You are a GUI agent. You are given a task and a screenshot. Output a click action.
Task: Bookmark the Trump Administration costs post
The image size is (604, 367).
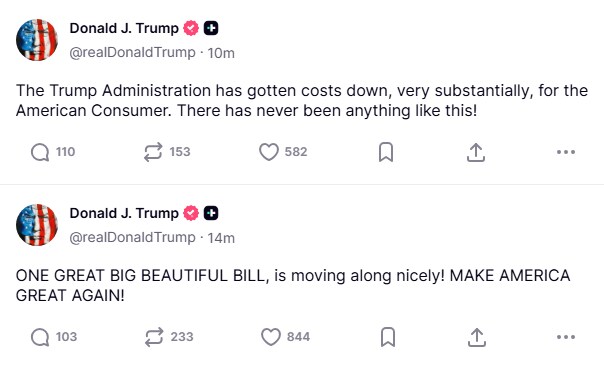click(x=386, y=152)
